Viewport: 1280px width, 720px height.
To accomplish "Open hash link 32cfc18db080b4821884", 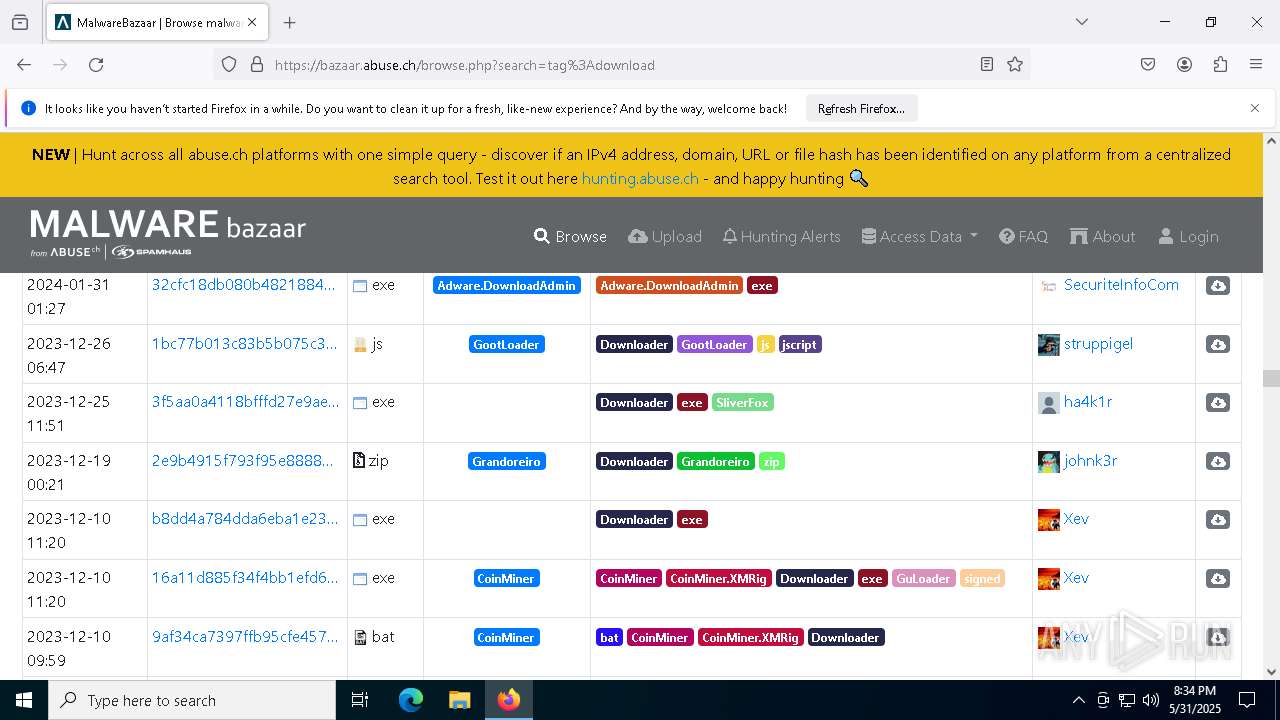I will 244,285.
